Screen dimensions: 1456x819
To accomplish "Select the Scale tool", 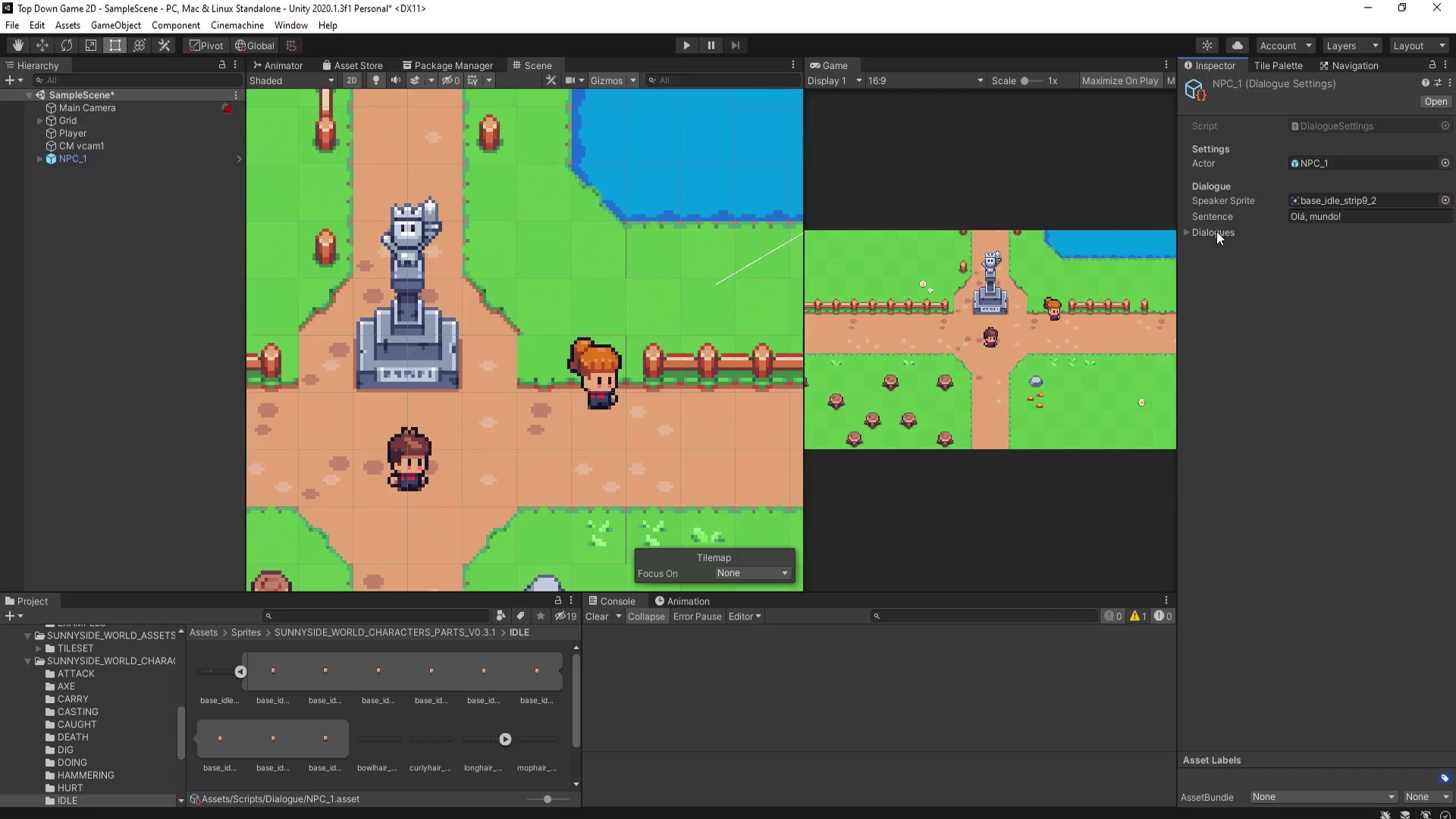I will point(91,45).
